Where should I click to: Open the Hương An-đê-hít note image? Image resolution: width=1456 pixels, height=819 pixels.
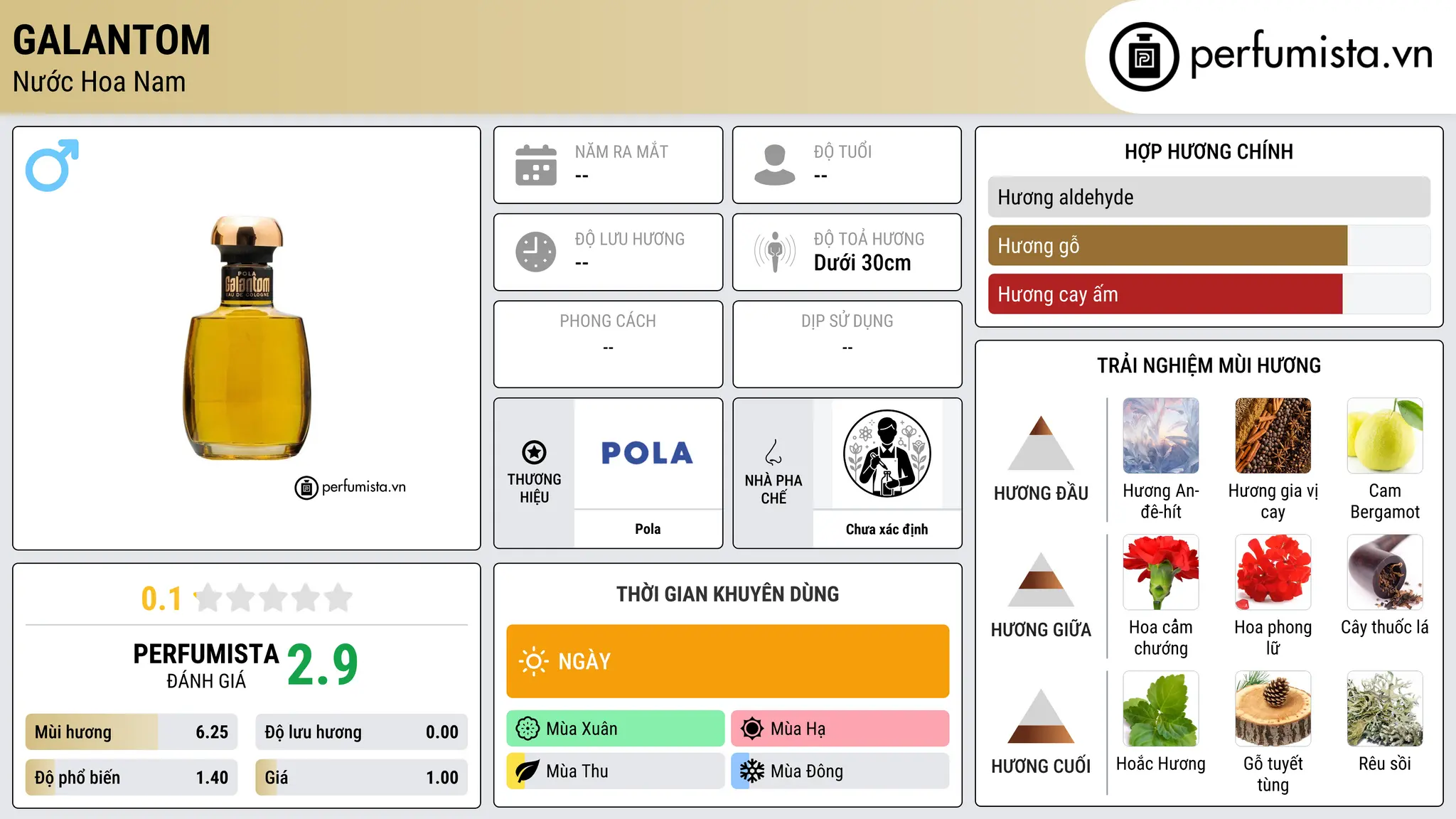coord(1161,436)
